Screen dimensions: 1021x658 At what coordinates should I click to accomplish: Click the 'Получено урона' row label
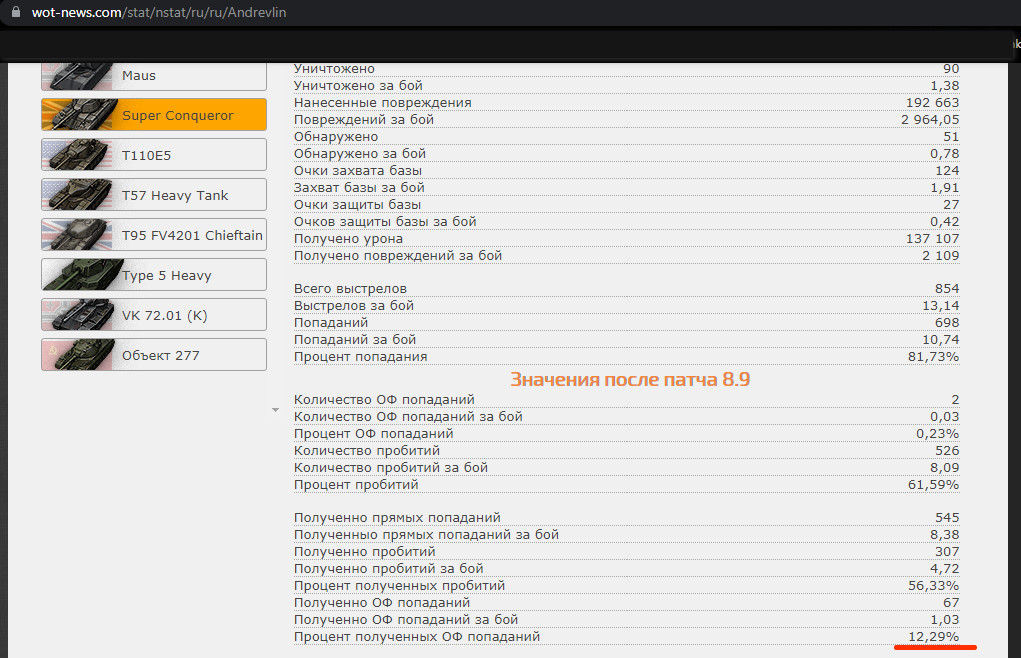point(348,239)
